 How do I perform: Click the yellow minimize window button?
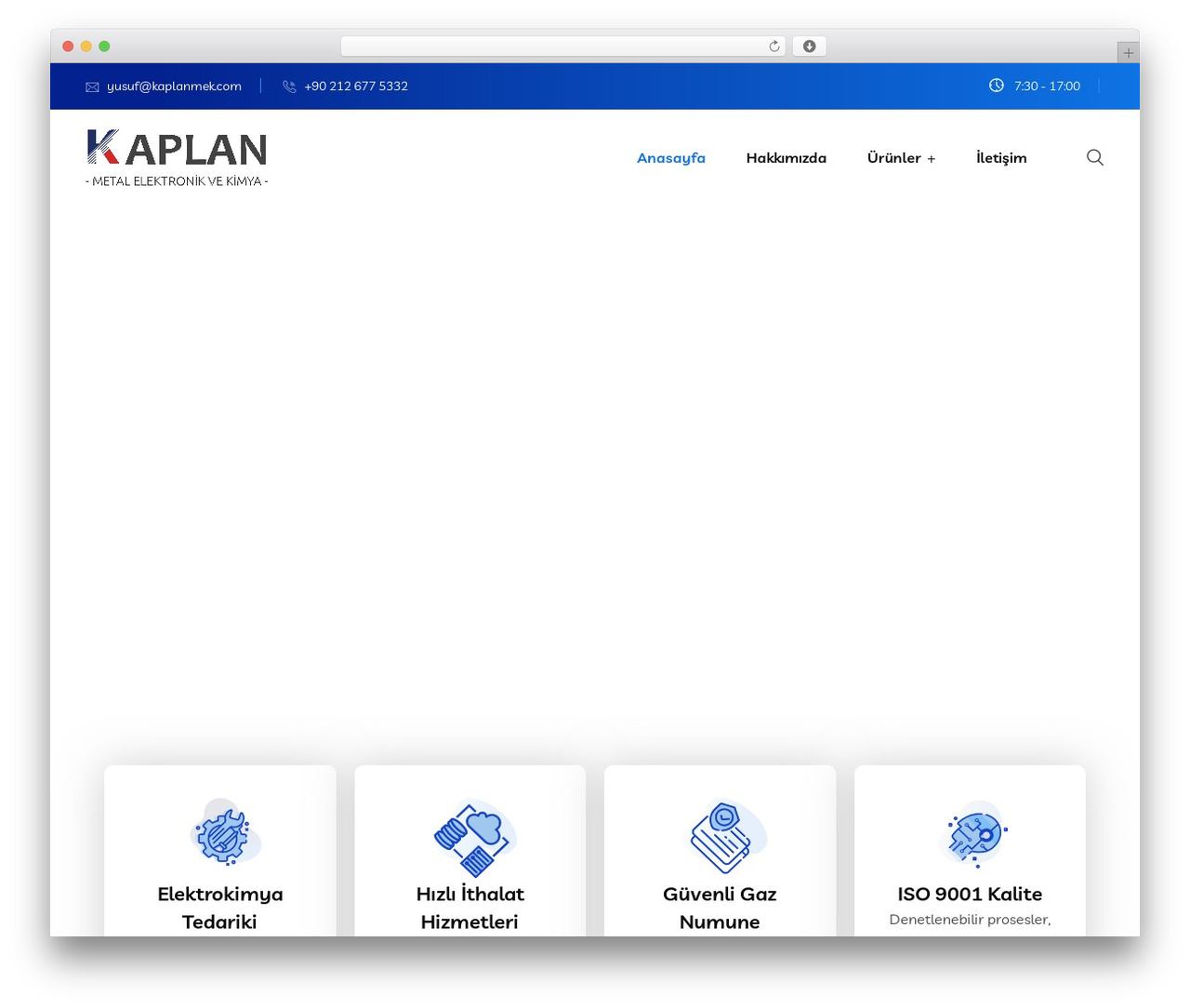(86, 46)
